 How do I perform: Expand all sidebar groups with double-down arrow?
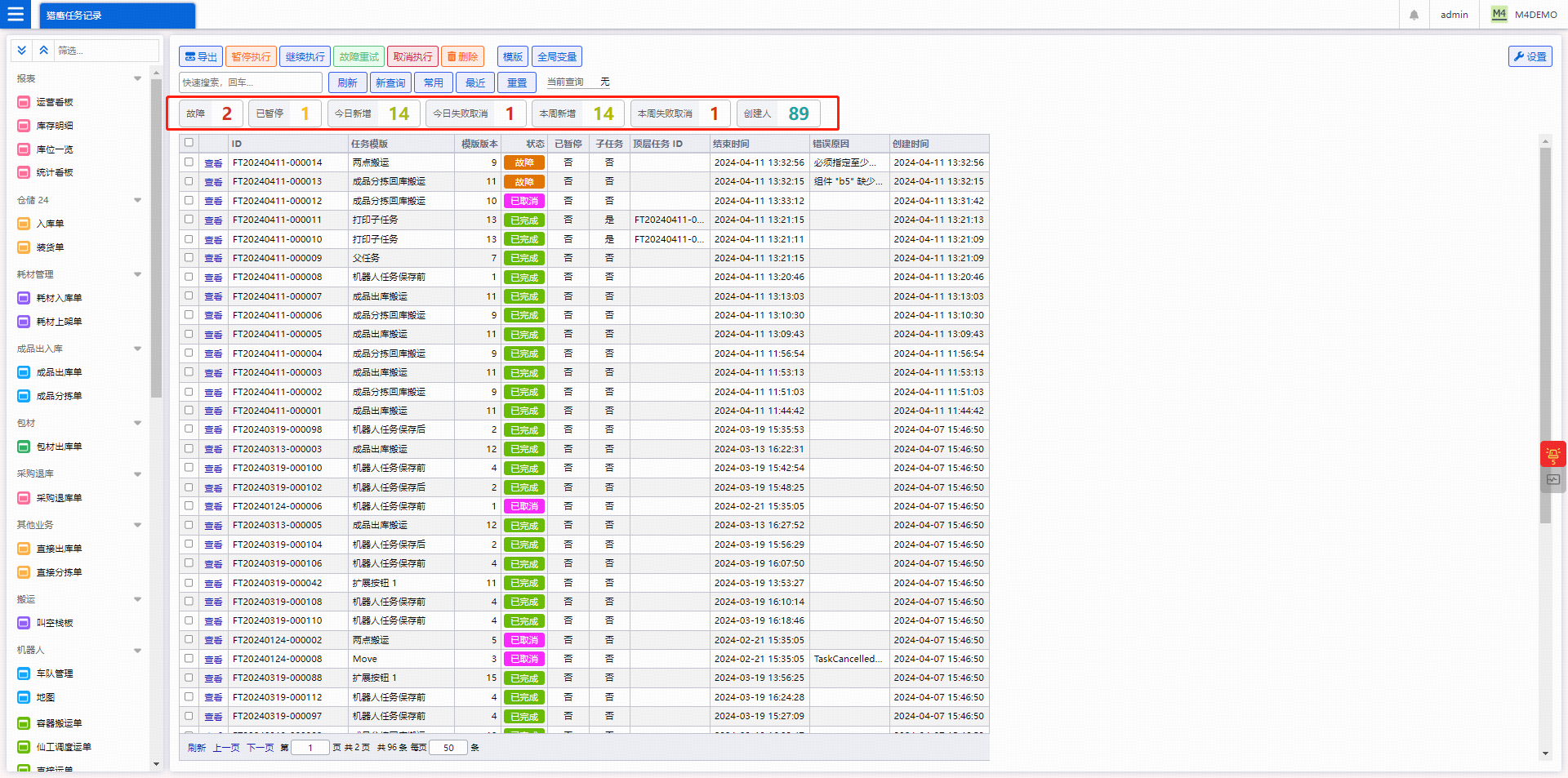22,51
